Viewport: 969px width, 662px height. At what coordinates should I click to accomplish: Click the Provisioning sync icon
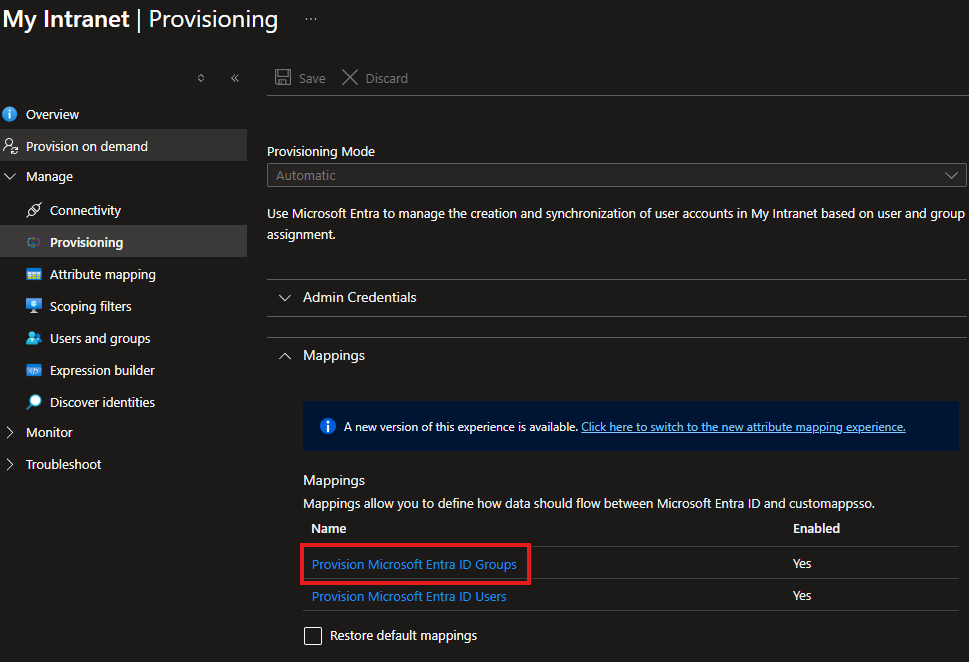(34, 242)
